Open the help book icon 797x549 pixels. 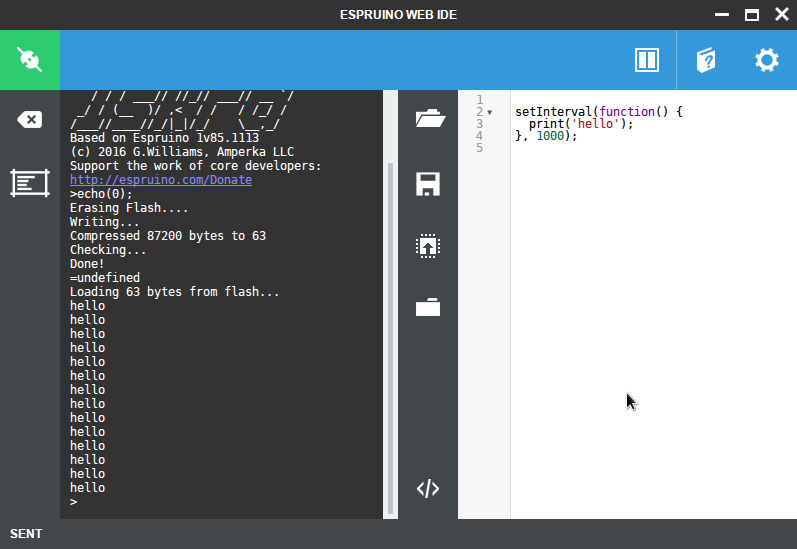706,60
